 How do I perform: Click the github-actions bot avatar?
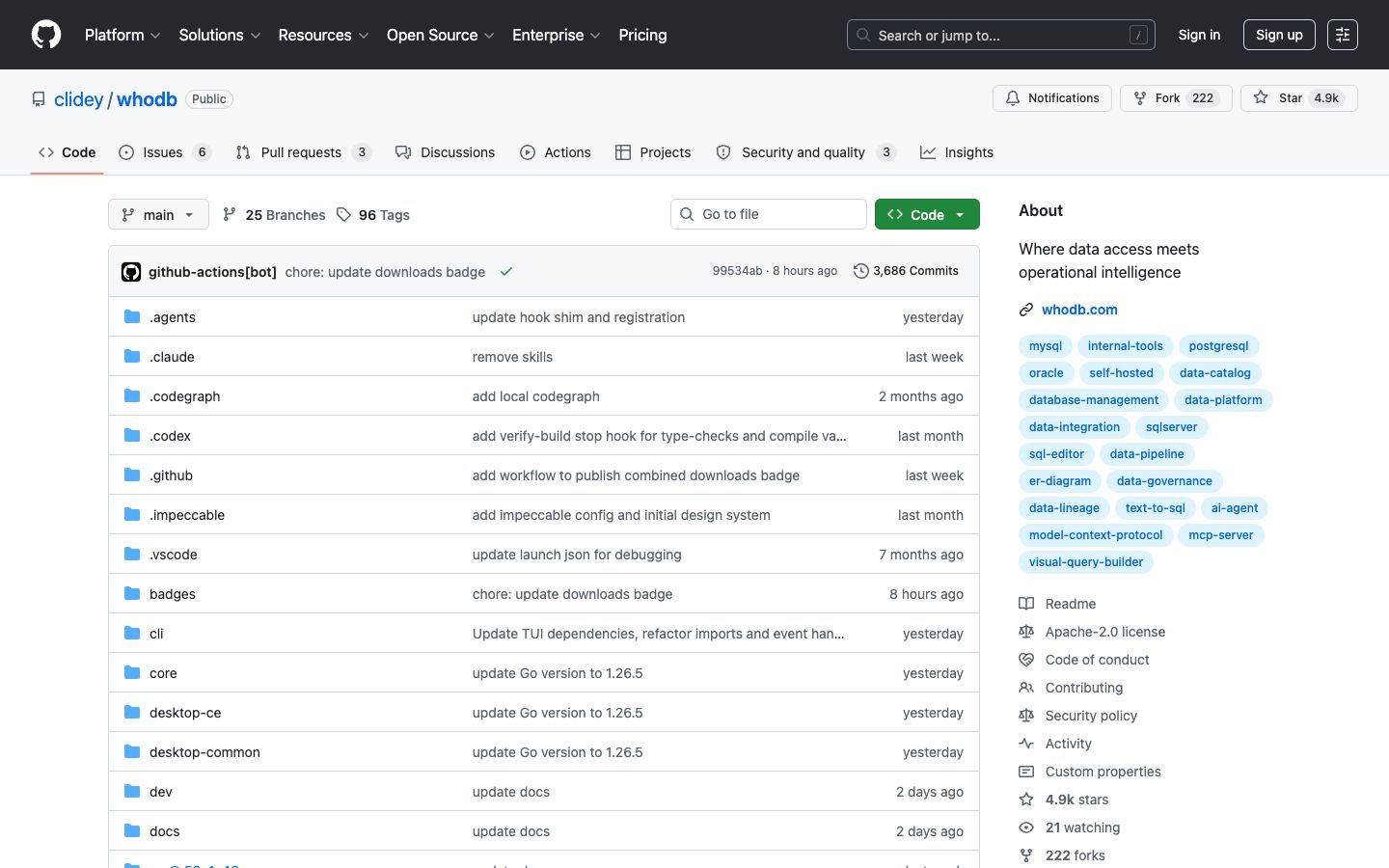pyautogui.click(x=131, y=272)
